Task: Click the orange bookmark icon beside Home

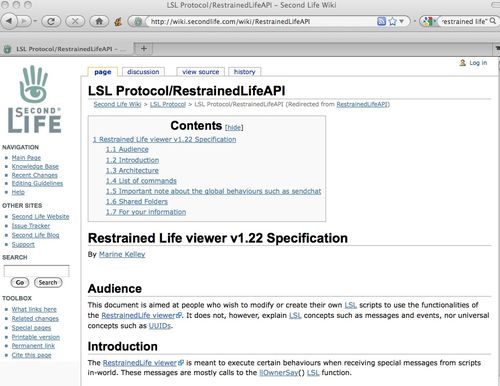Action: (118, 22)
